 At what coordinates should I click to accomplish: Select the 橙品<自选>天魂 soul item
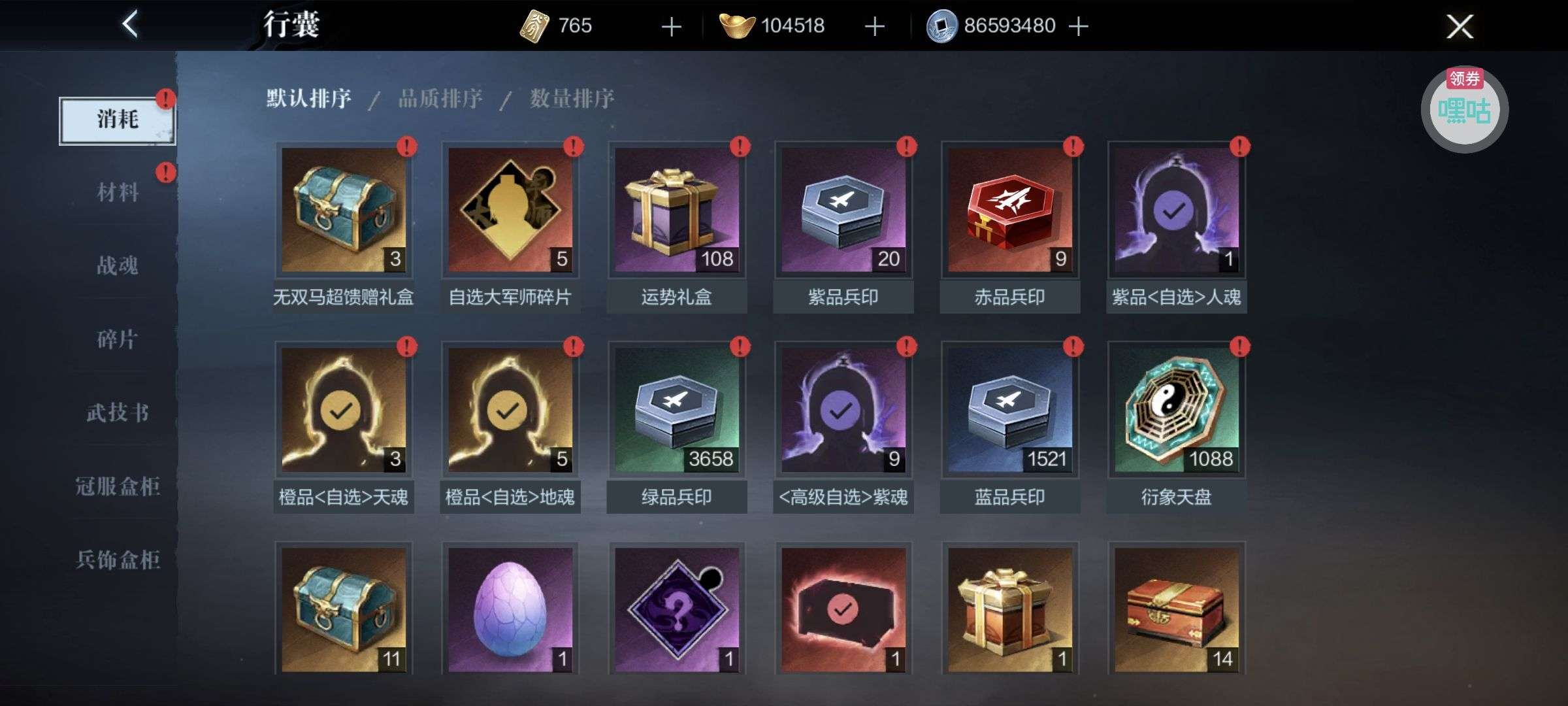pyautogui.click(x=344, y=409)
